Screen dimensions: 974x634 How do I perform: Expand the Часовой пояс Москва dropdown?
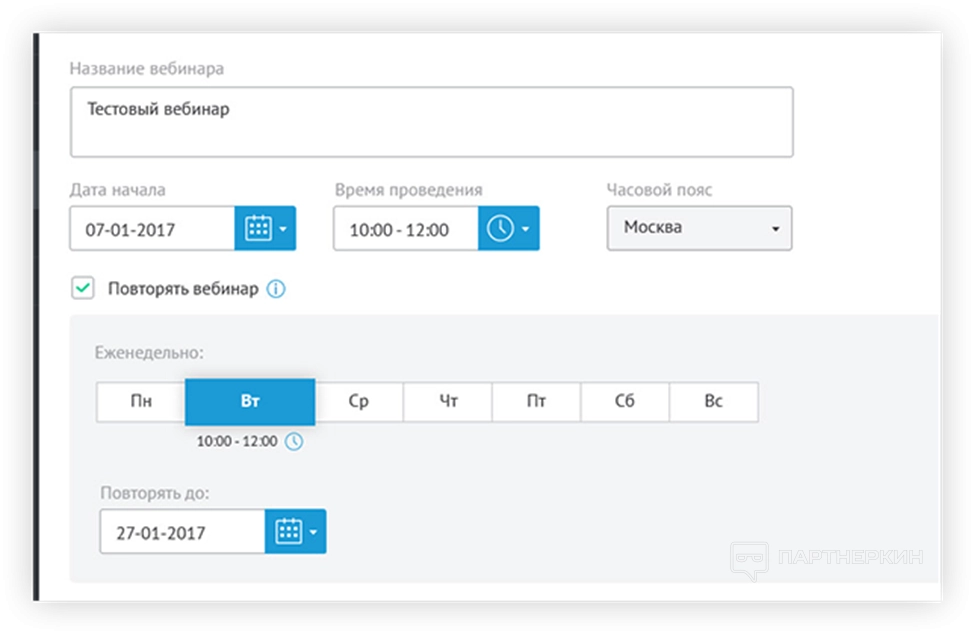click(699, 228)
